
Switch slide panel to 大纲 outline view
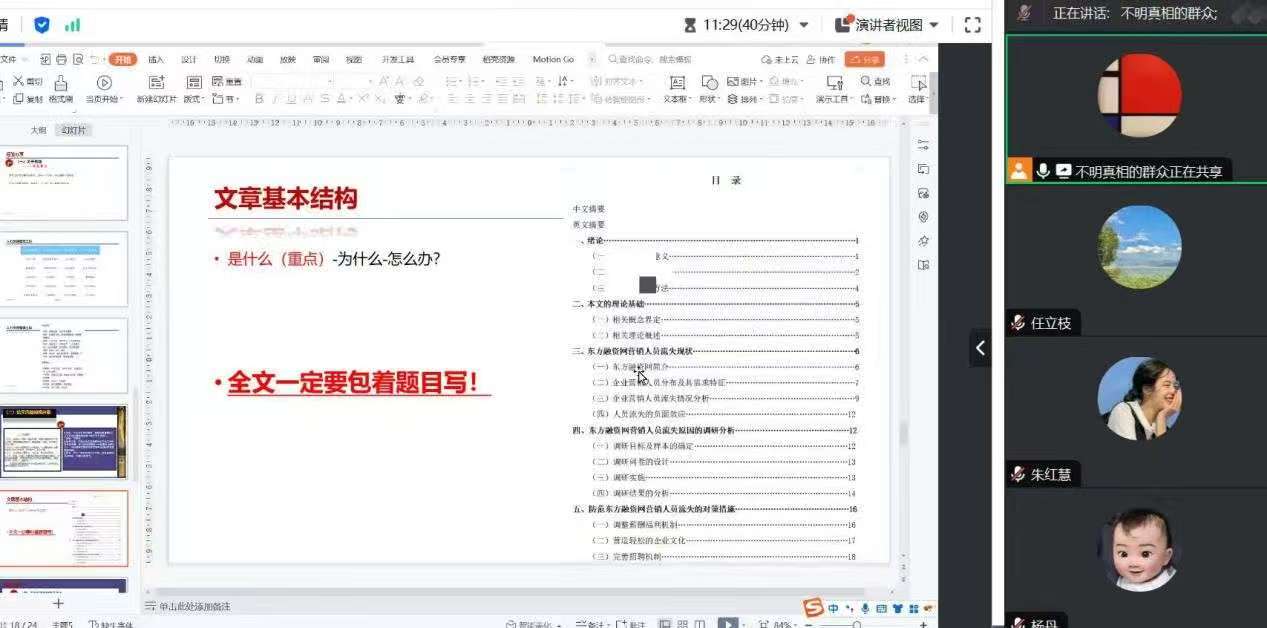click(x=38, y=130)
